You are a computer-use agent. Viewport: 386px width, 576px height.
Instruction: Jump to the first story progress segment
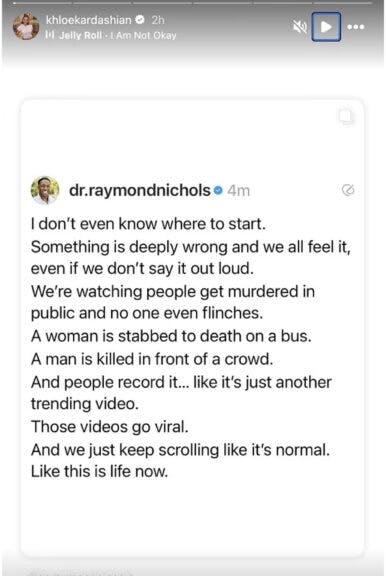coord(42,3)
